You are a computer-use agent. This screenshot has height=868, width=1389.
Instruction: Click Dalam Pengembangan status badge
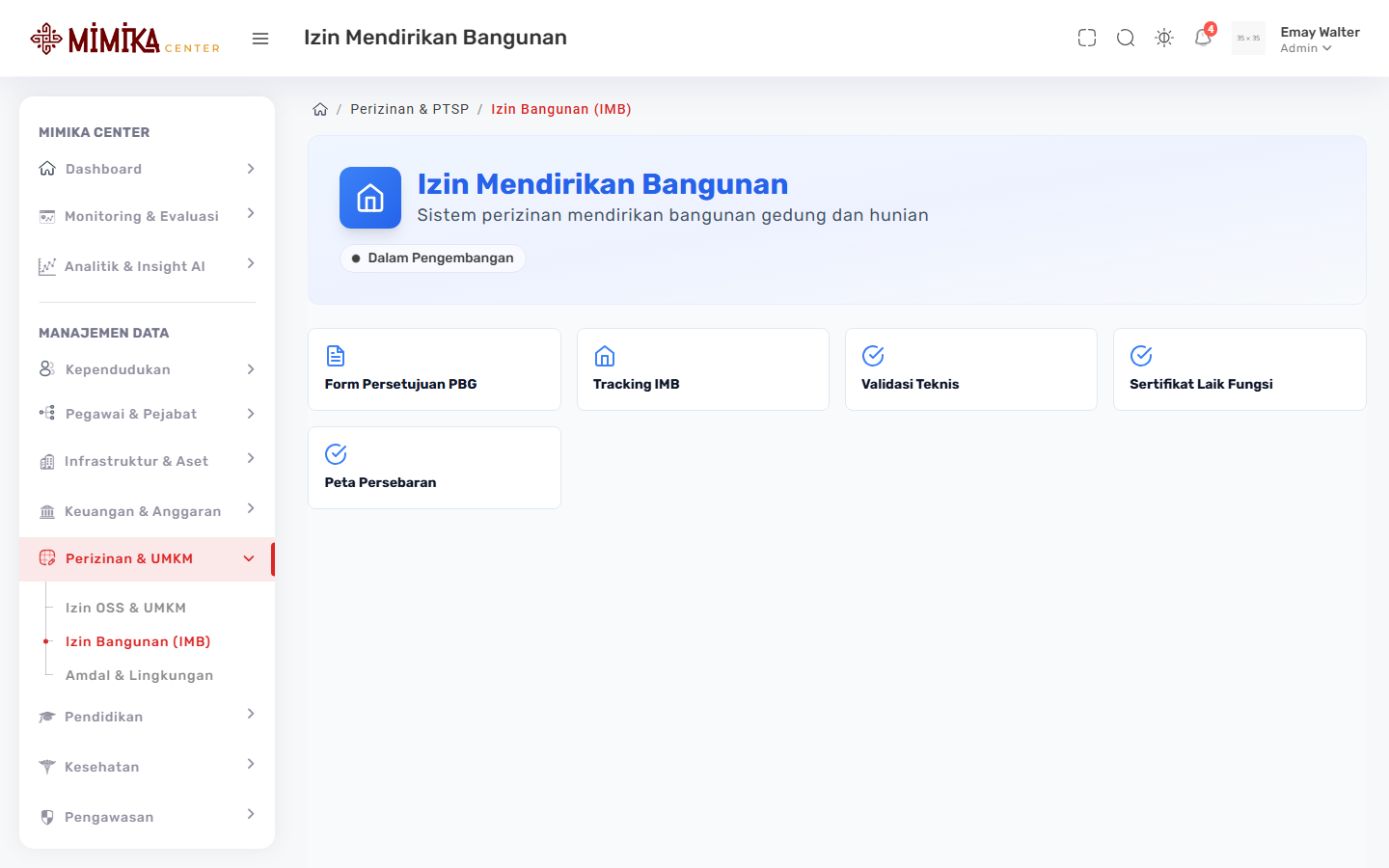[433, 258]
